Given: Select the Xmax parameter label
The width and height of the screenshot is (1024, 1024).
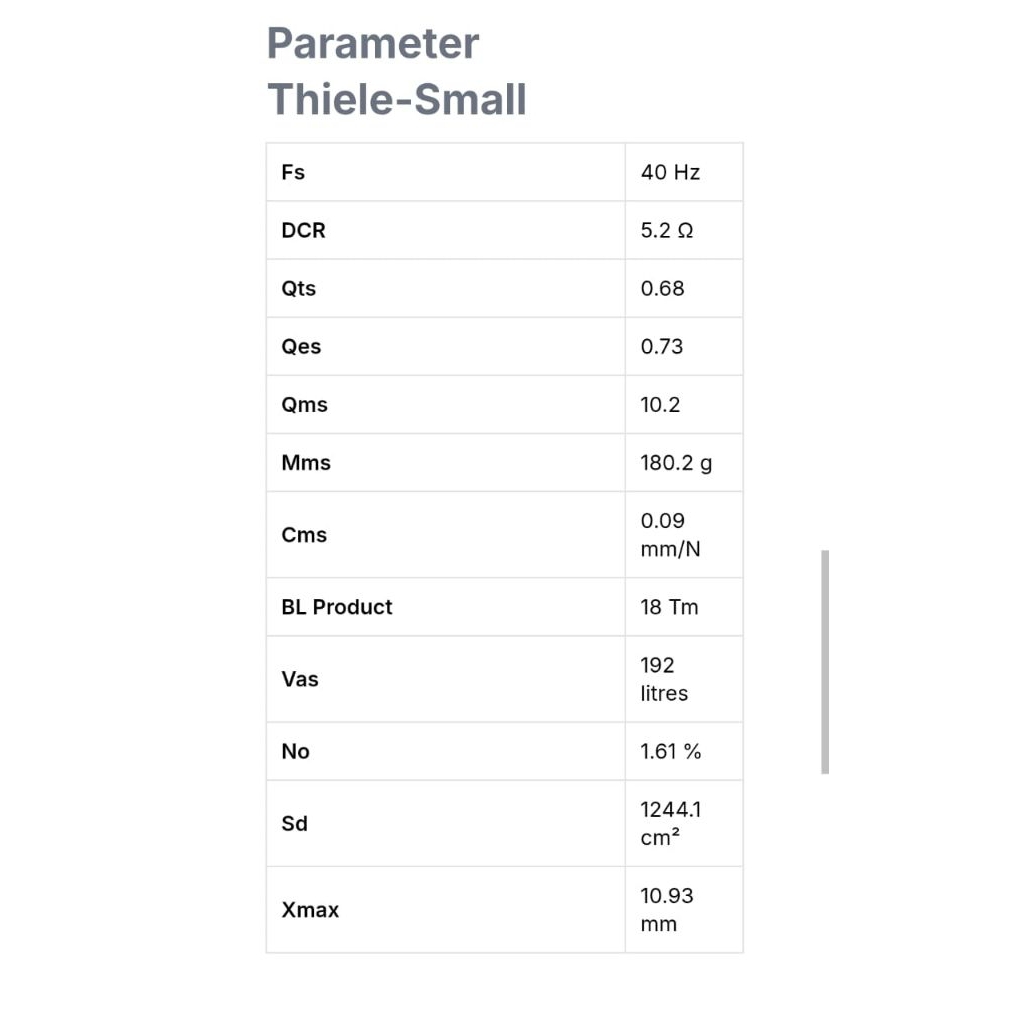Looking at the screenshot, I should click(310, 909).
